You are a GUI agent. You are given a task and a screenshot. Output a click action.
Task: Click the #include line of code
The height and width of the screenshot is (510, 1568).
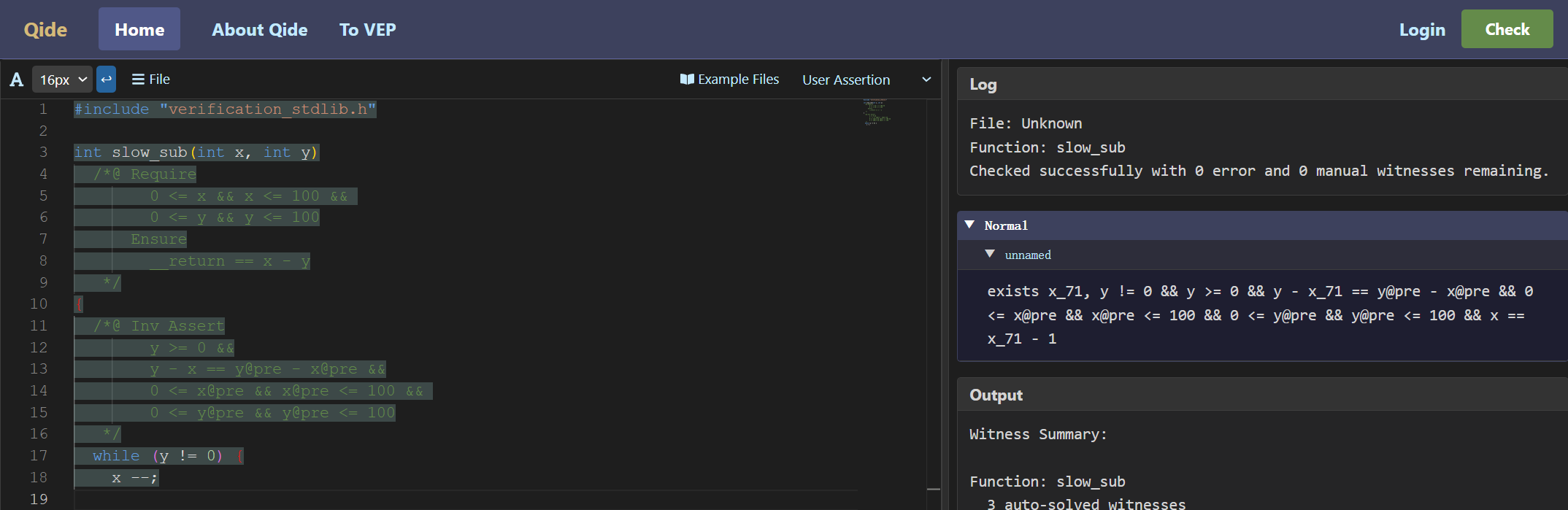(x=225, y=109)
